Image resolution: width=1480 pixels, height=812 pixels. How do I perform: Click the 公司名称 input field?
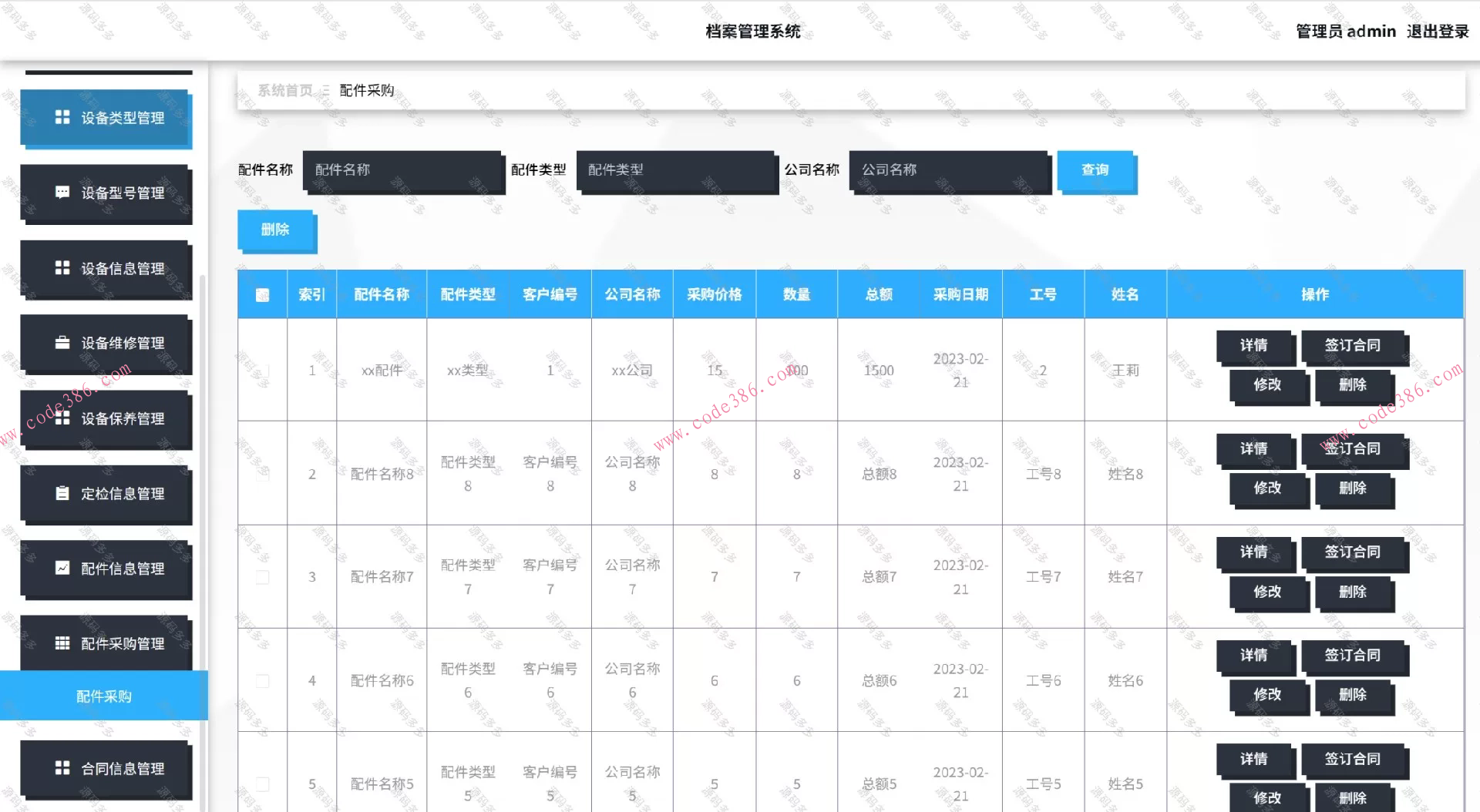coord(948,170)
